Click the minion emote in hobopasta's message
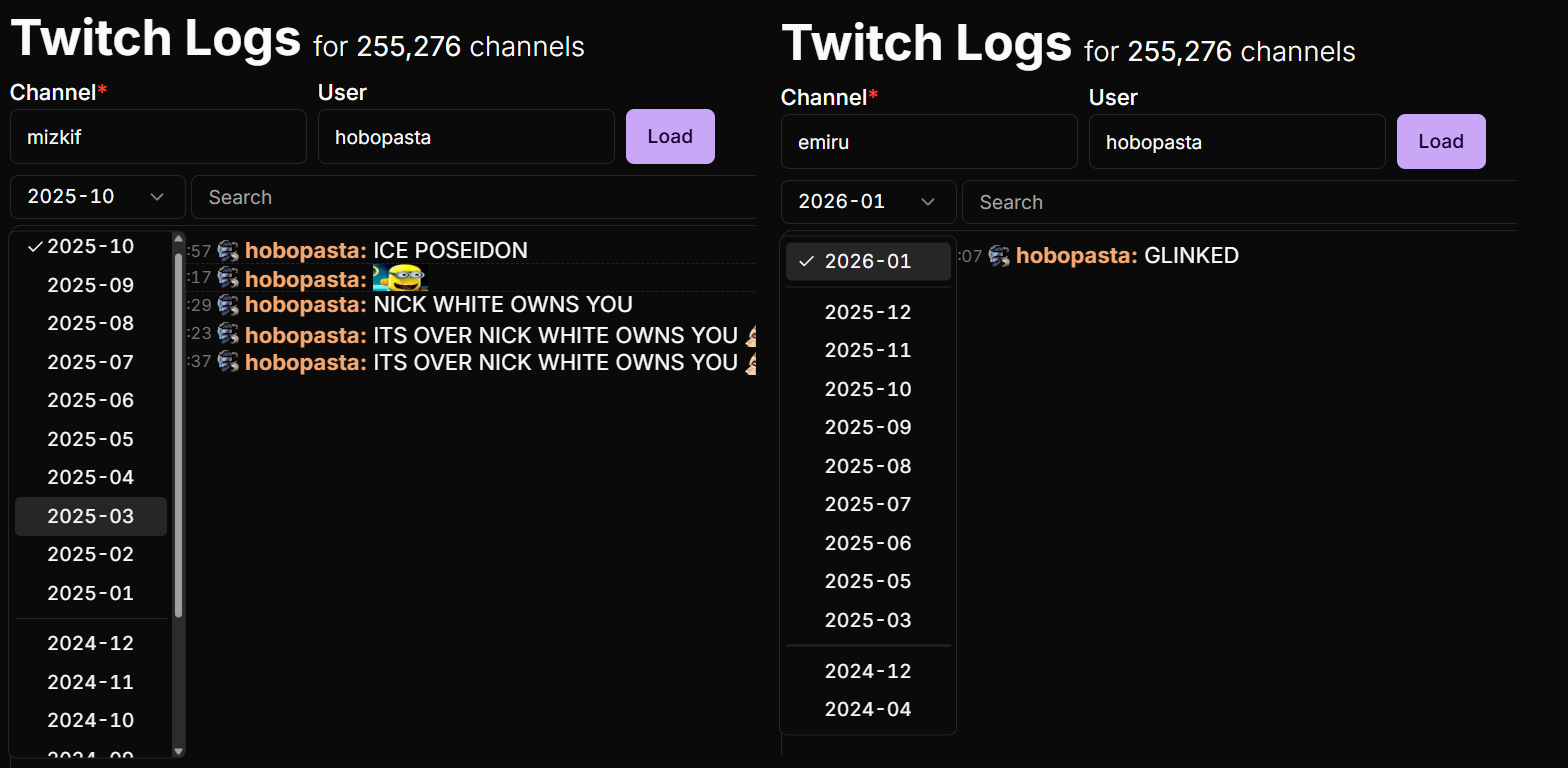The height and width of the screenshot is (768, 1568). tap(399, 278)
